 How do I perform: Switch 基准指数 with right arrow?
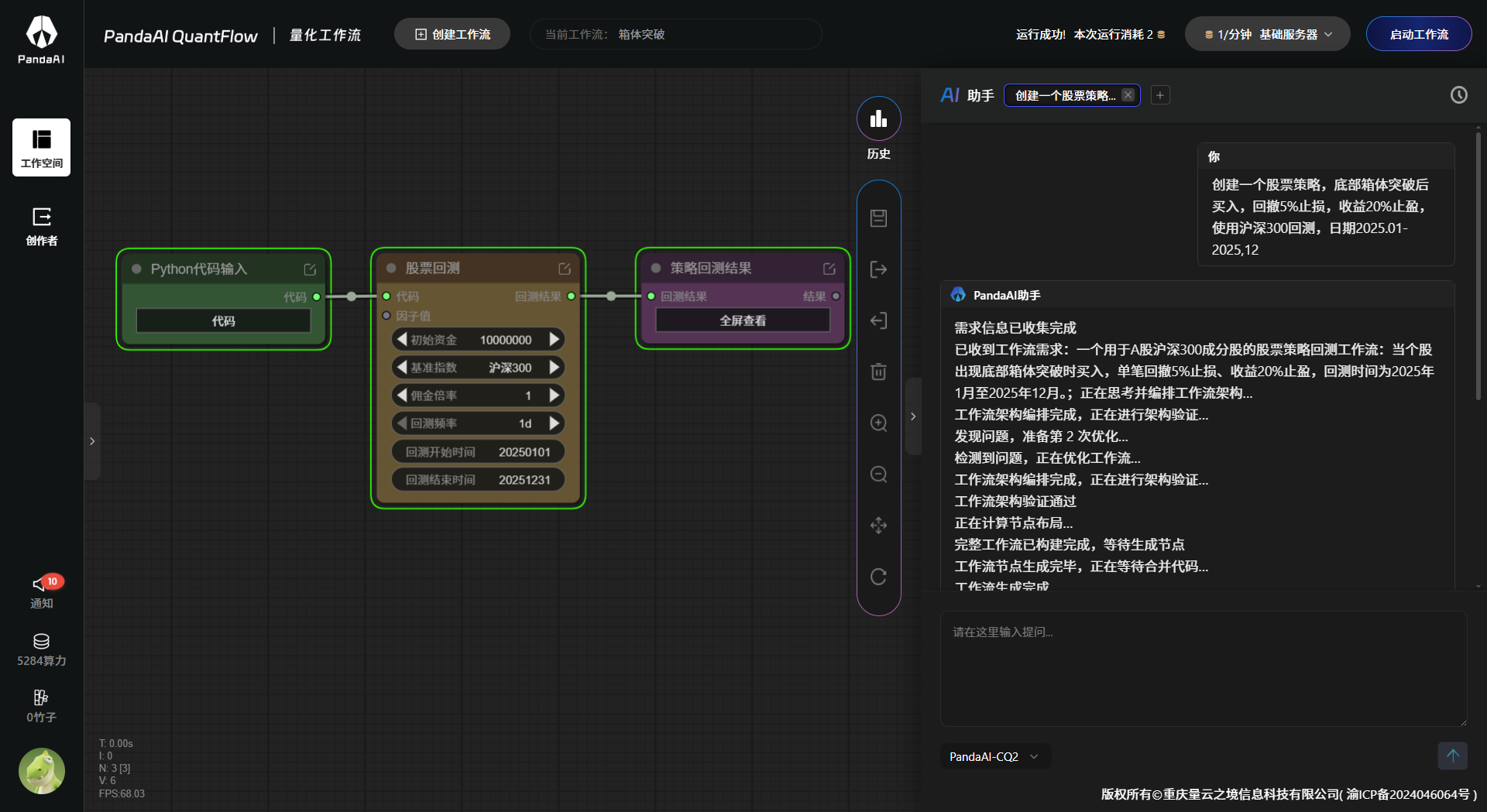[555, 367]
